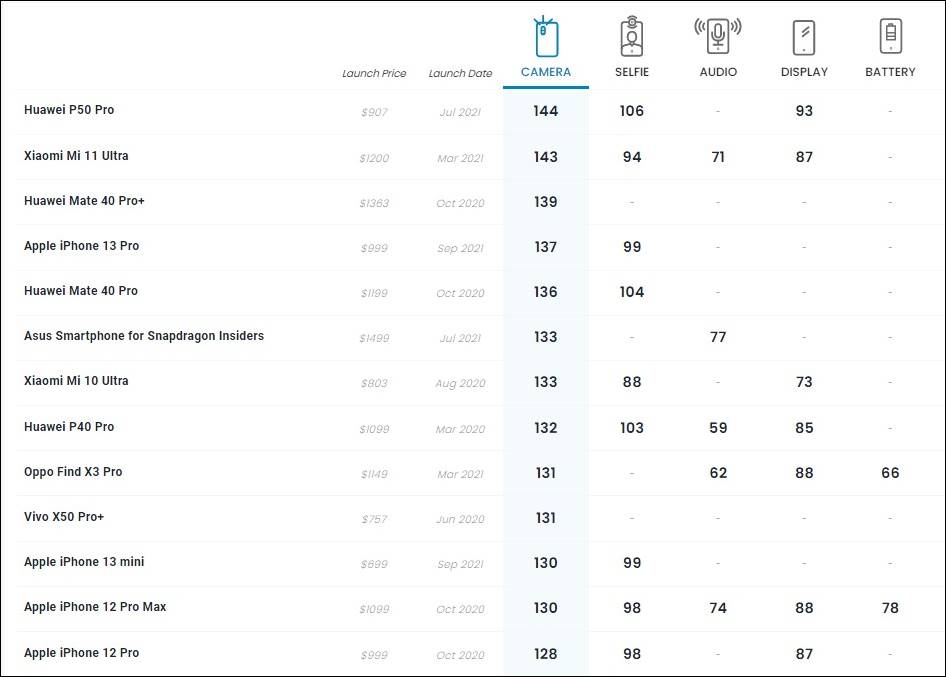Screen dimensions: 946x677
Task: Select the Huawei Mate 40 Pro name
Action: click(x=81, y=291)
